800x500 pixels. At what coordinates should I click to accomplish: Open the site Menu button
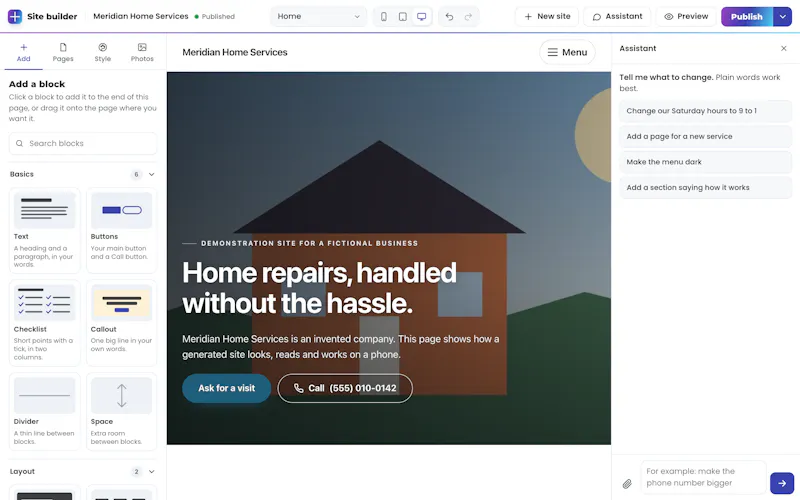coord(567,52)
